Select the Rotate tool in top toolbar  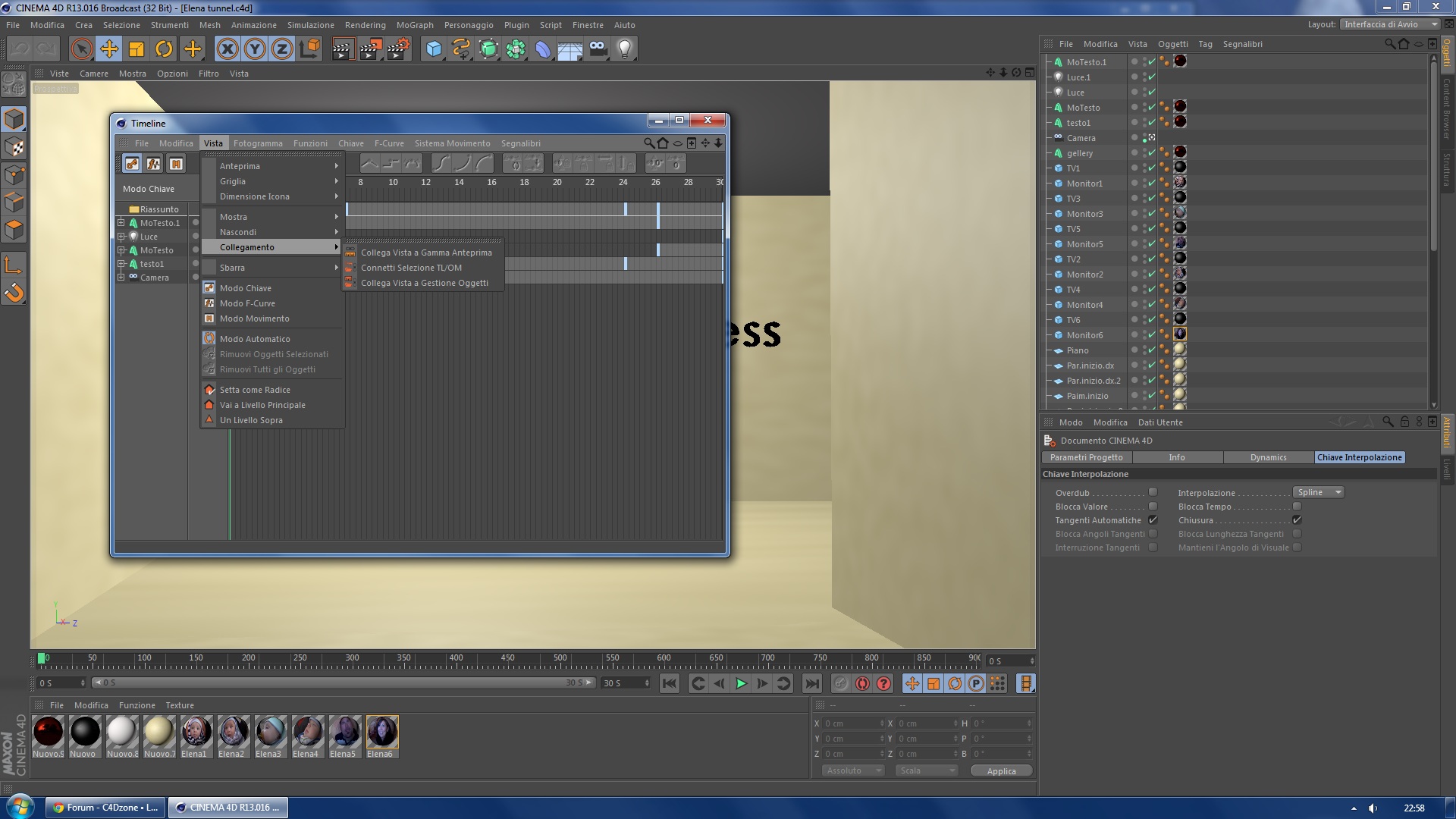tap(164, 49)
